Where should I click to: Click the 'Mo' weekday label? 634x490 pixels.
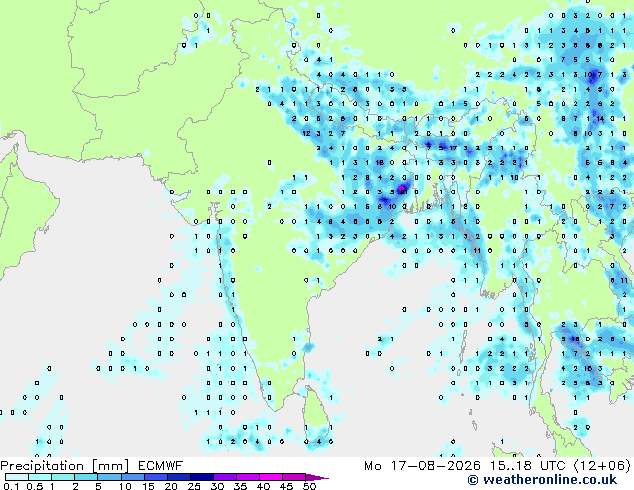click(x=372, y=466)
